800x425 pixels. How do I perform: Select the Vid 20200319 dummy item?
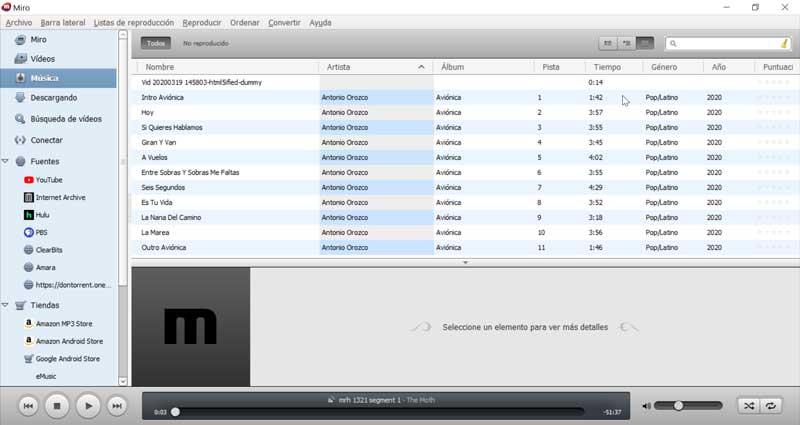[x=465, y=83]
